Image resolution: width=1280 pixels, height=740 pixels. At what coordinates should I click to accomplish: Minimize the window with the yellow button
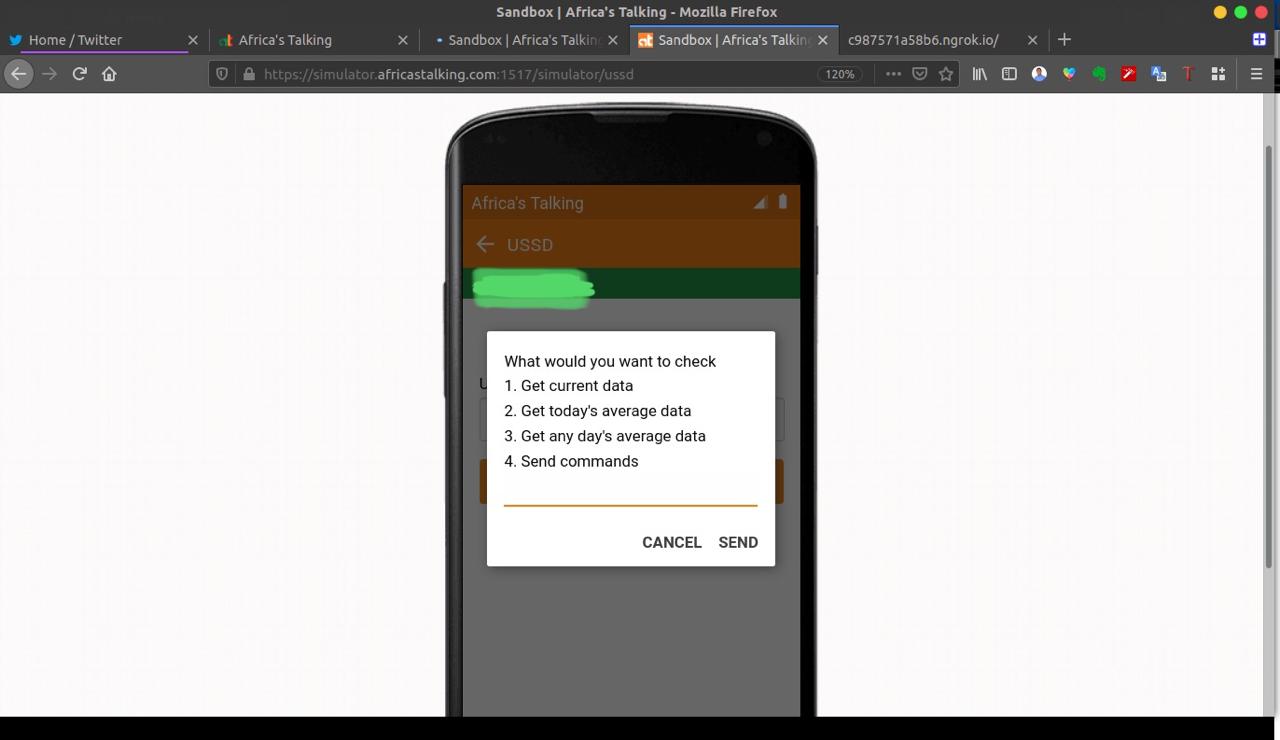point(1219,12)
